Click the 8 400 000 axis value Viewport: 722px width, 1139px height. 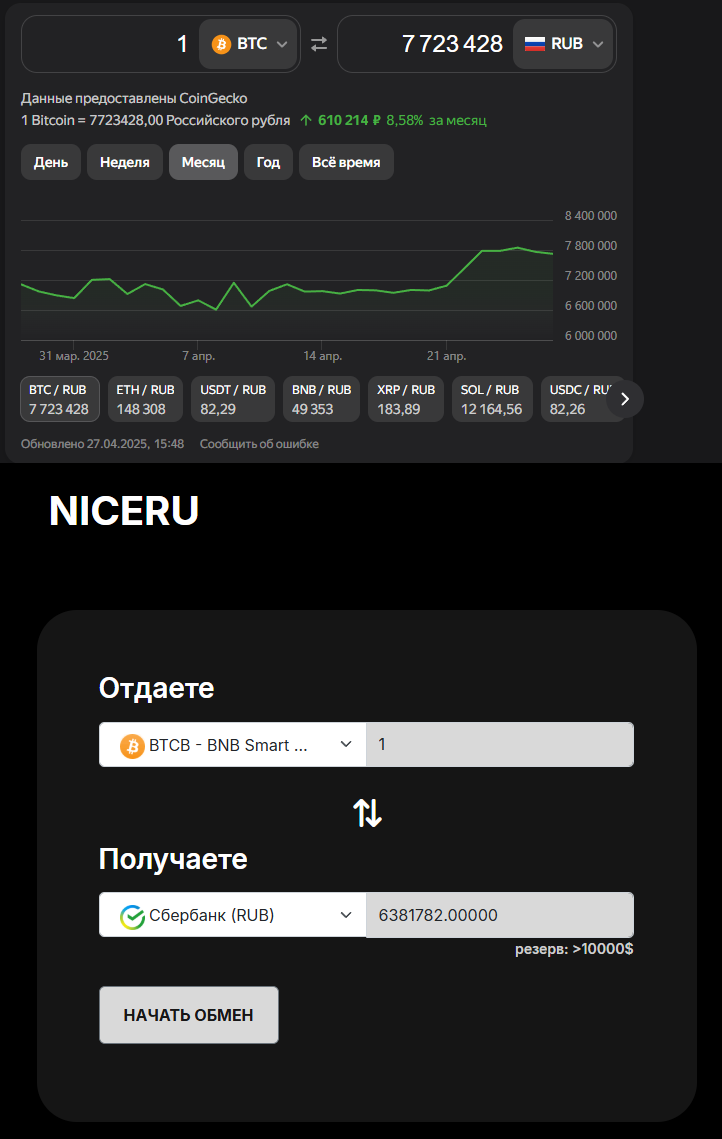point(591,216)
